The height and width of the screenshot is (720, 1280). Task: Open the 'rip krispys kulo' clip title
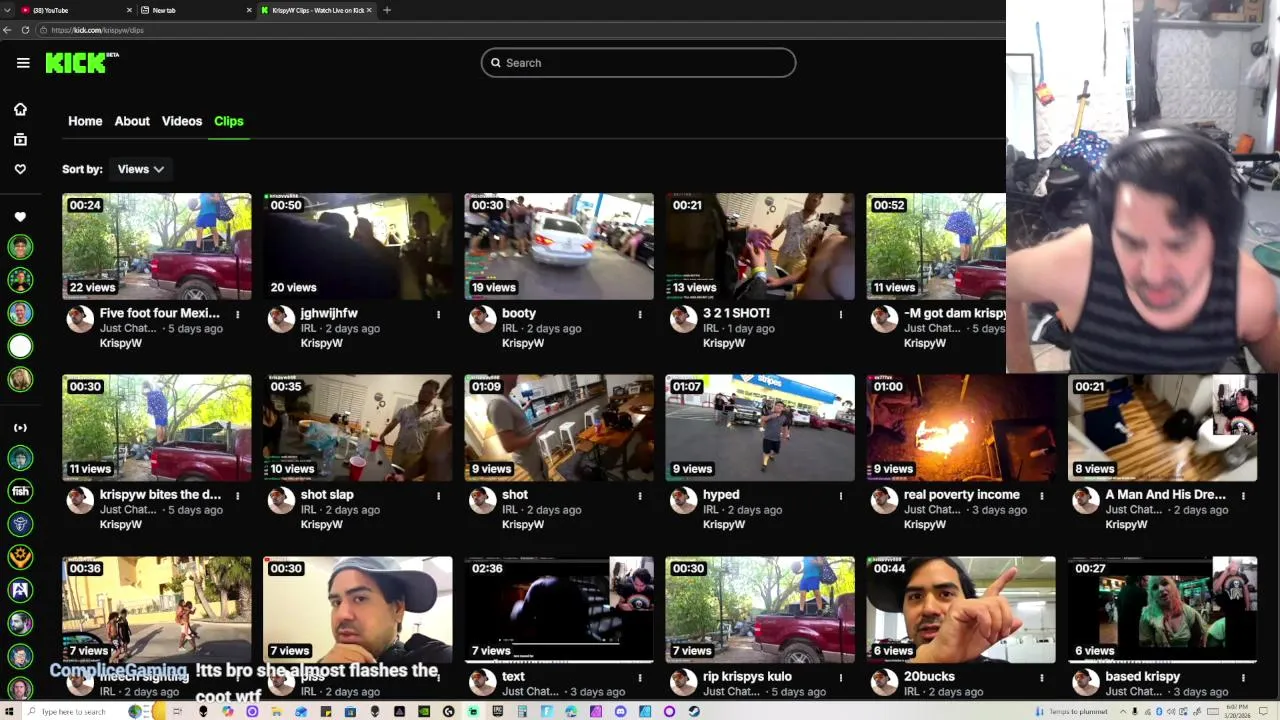click(747, 676)
